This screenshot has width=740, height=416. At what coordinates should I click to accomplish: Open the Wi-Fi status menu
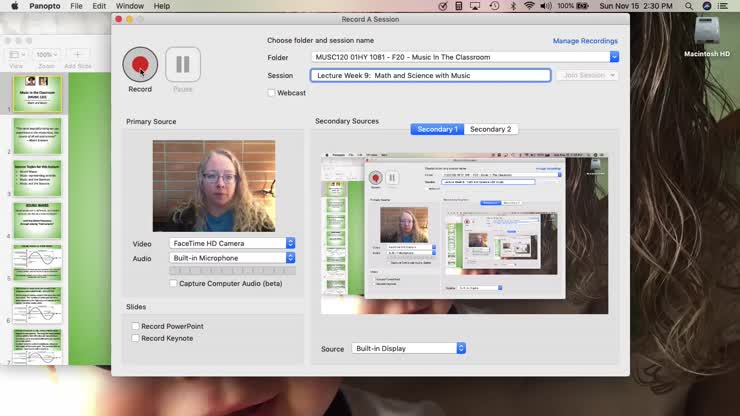[530, 6]
